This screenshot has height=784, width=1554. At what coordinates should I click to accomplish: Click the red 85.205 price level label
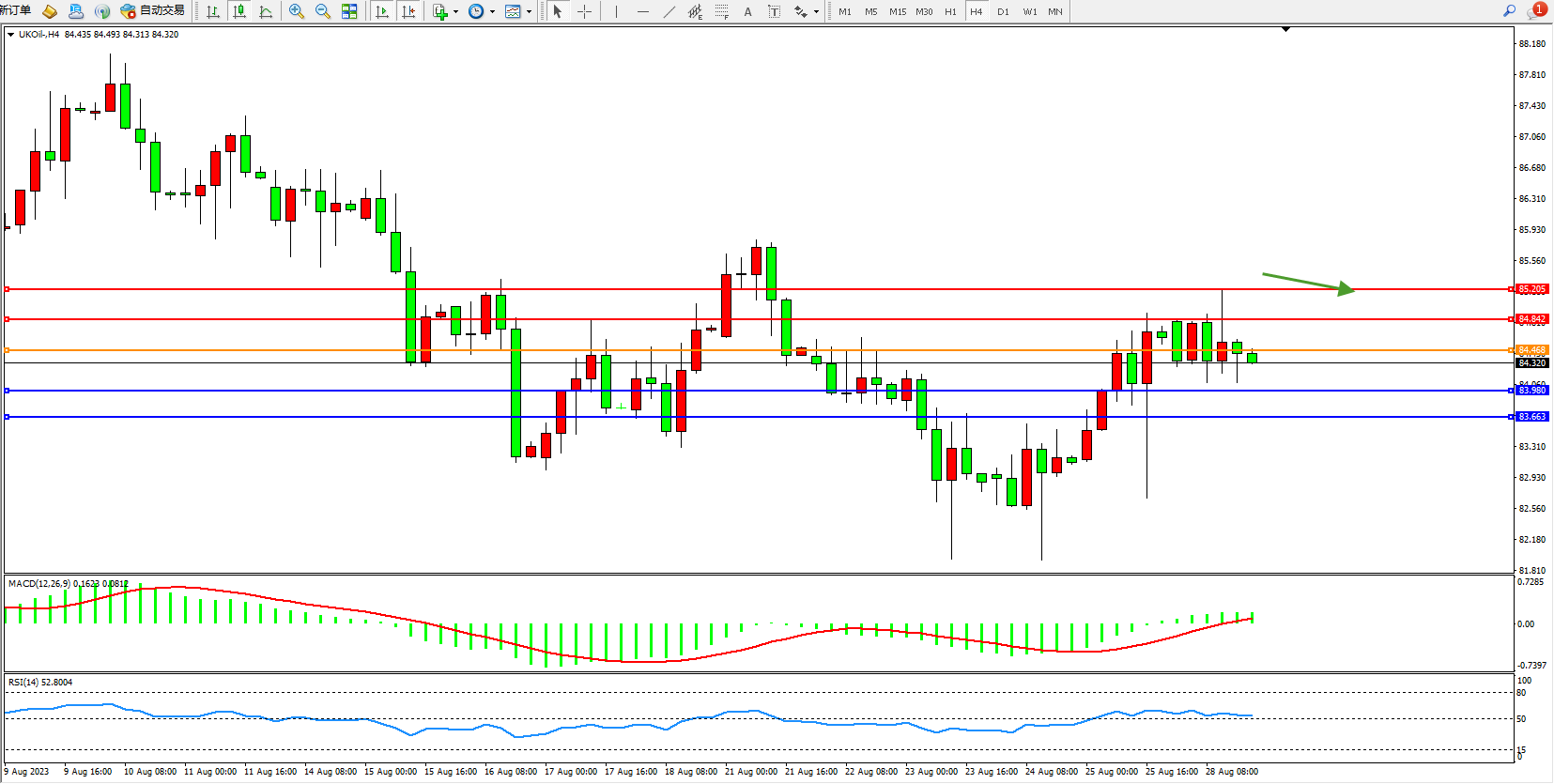coord(1531,289)
